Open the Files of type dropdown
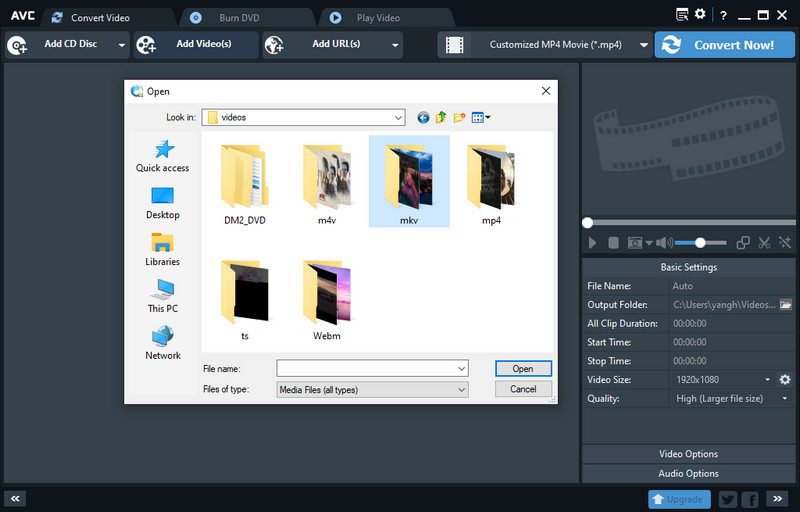The height and width of the screenshot is (512, 800). [372, 390]
